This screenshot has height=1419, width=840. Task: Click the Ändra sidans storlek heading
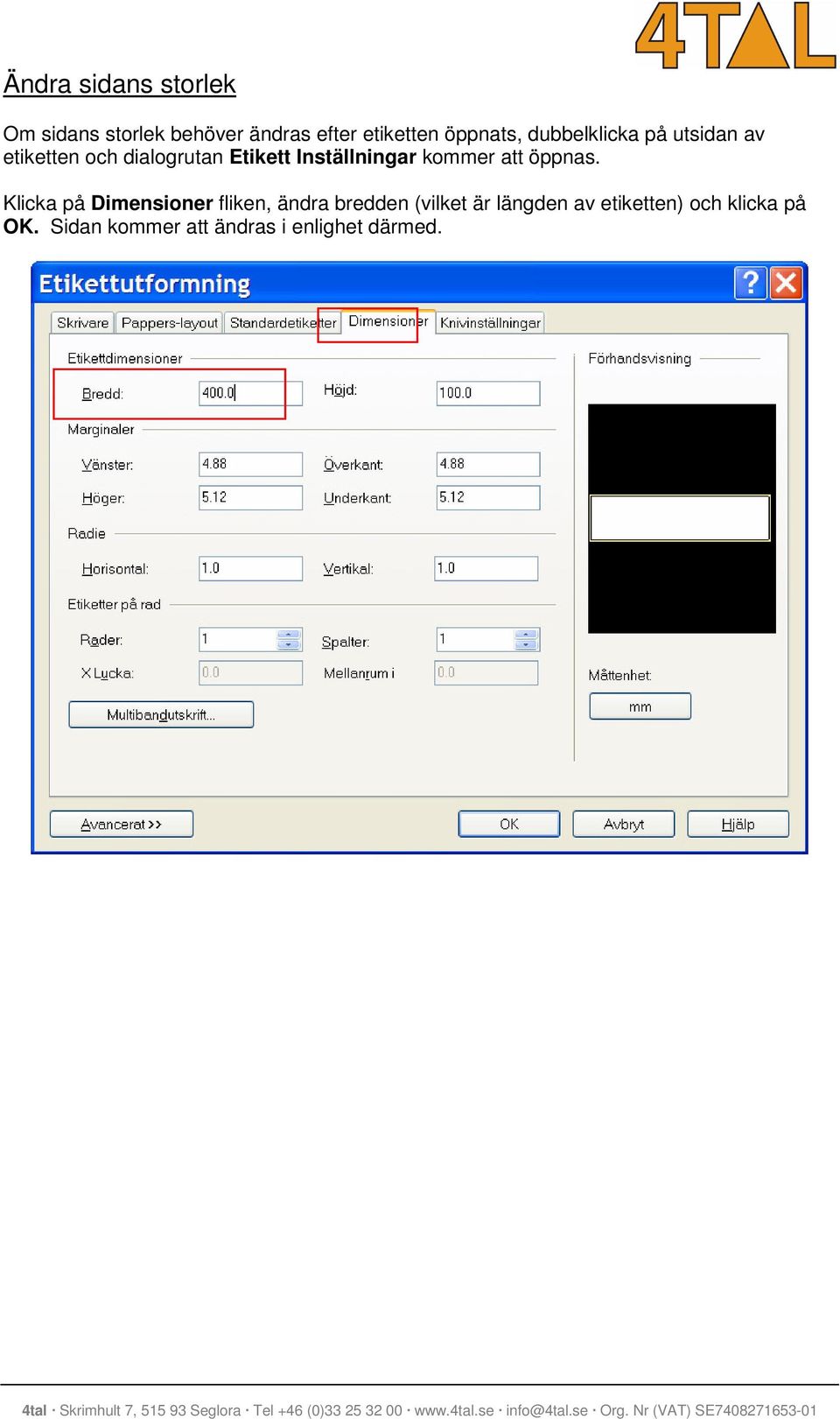tap(120, 84)
